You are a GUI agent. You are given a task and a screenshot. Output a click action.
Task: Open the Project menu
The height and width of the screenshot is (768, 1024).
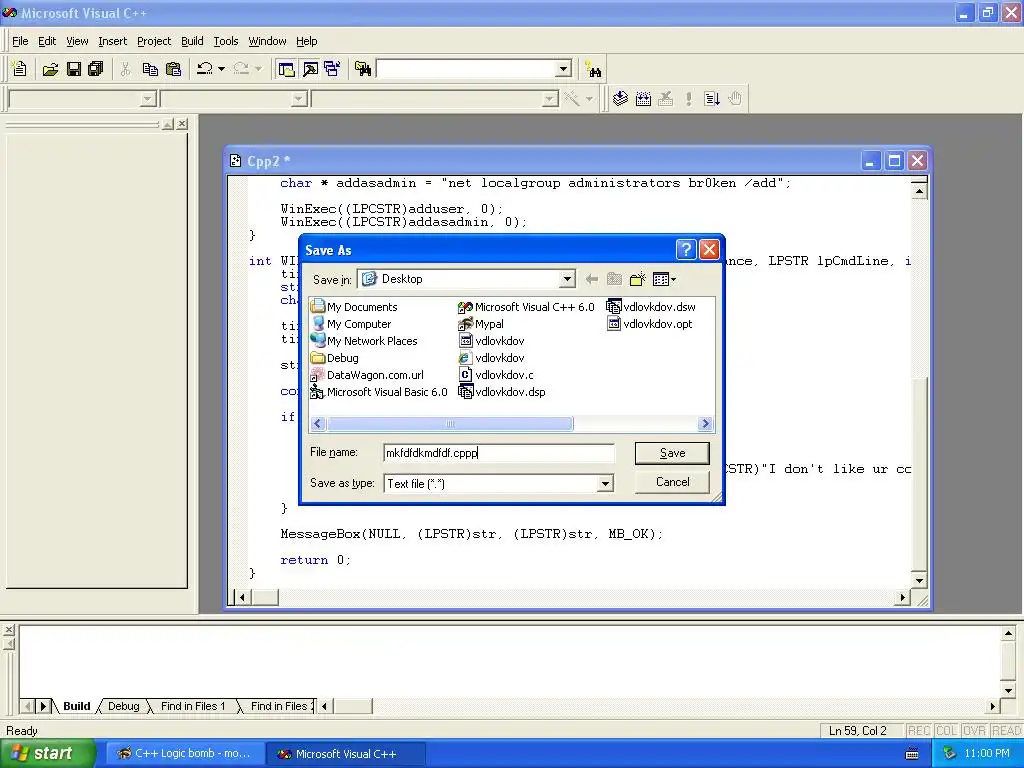click(153, 41)
